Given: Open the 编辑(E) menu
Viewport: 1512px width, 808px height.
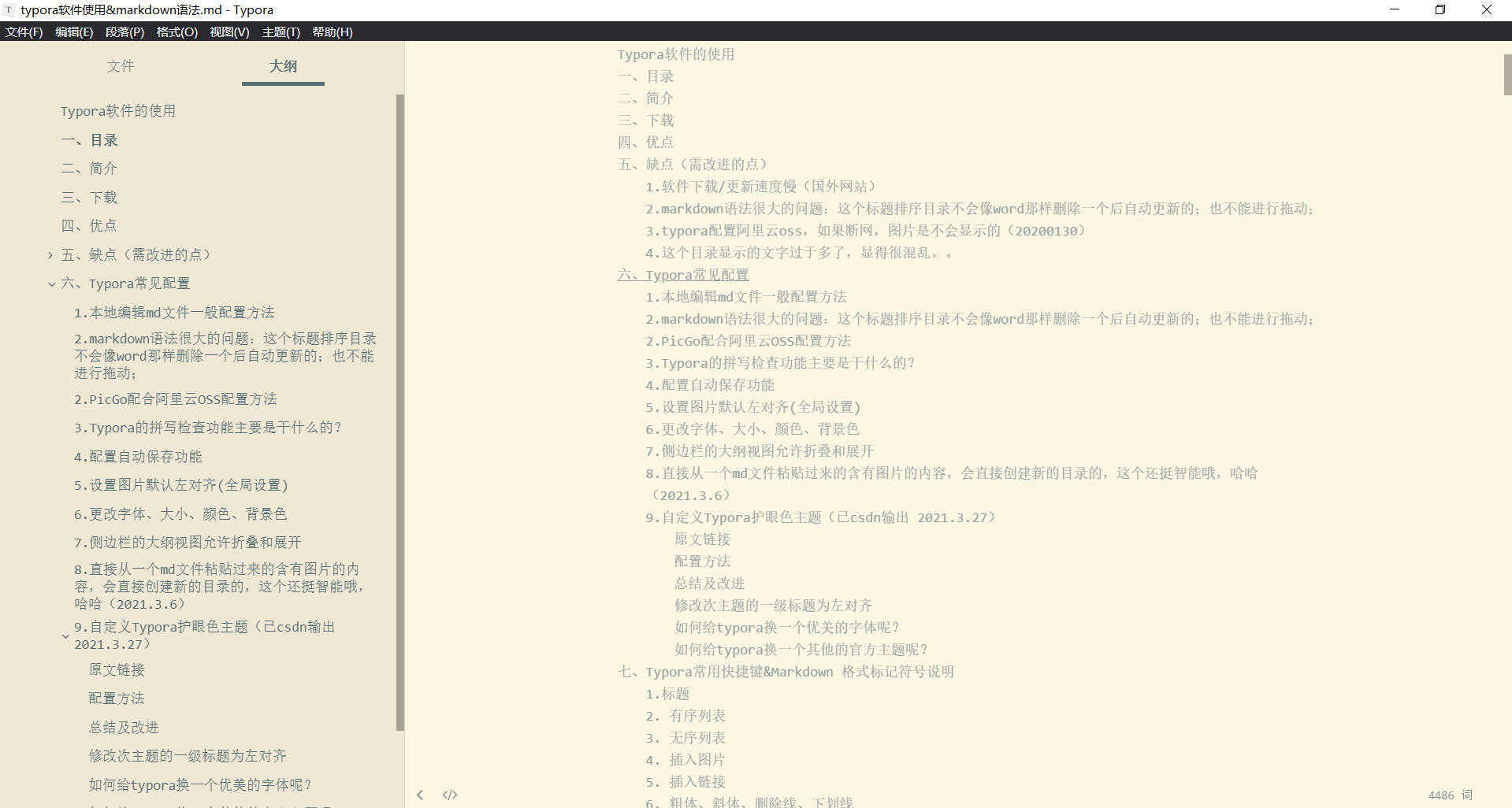Looking at the screenshot, I should pos(74,32).
